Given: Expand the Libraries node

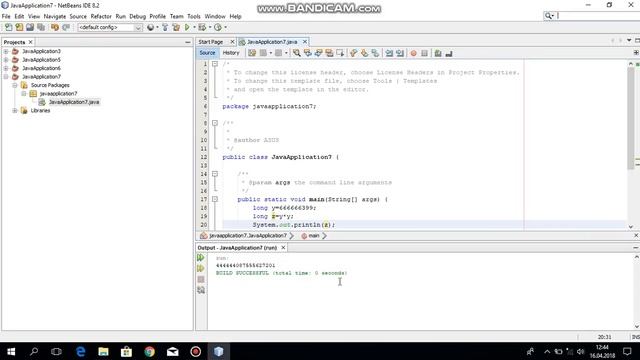Looking at the screenshot, I should click(x=15, y=111).
